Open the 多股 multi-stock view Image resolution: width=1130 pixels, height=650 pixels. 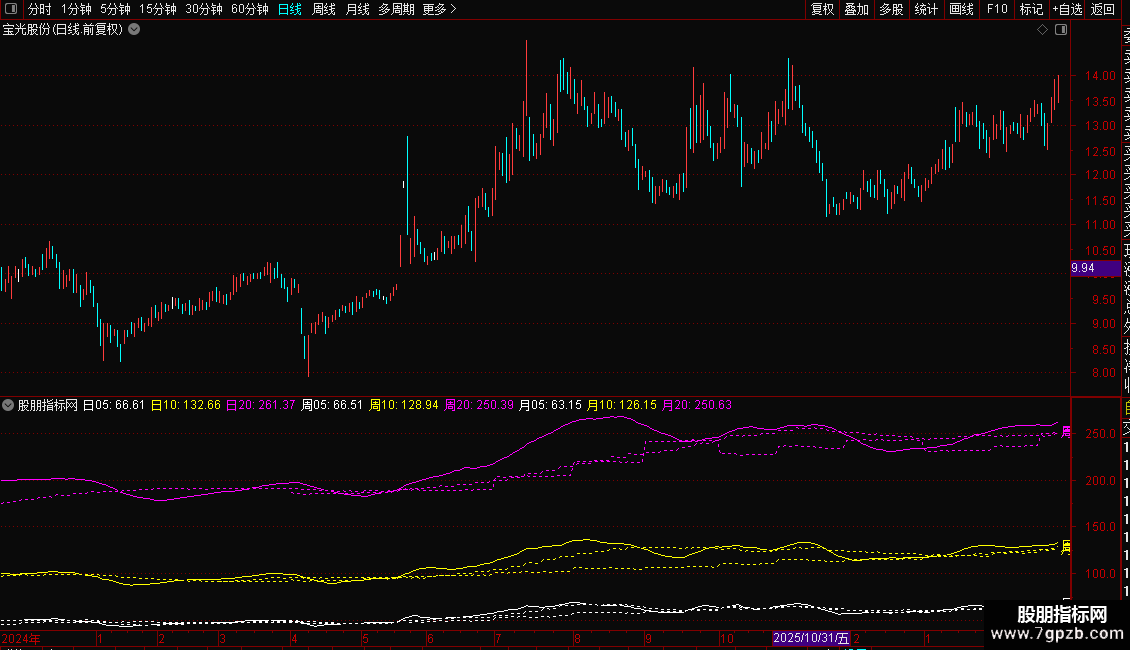[x=891, y=9]
